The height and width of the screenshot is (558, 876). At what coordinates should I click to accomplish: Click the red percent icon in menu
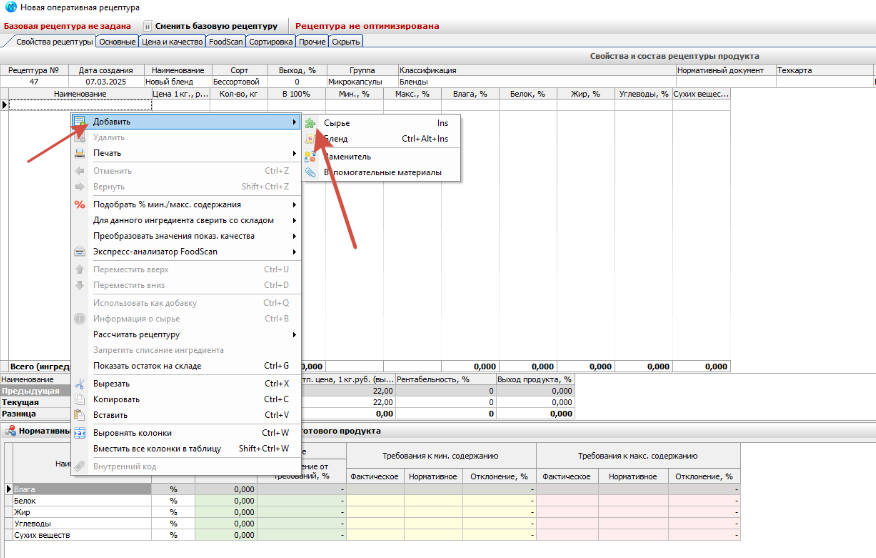tap(80, 204)
